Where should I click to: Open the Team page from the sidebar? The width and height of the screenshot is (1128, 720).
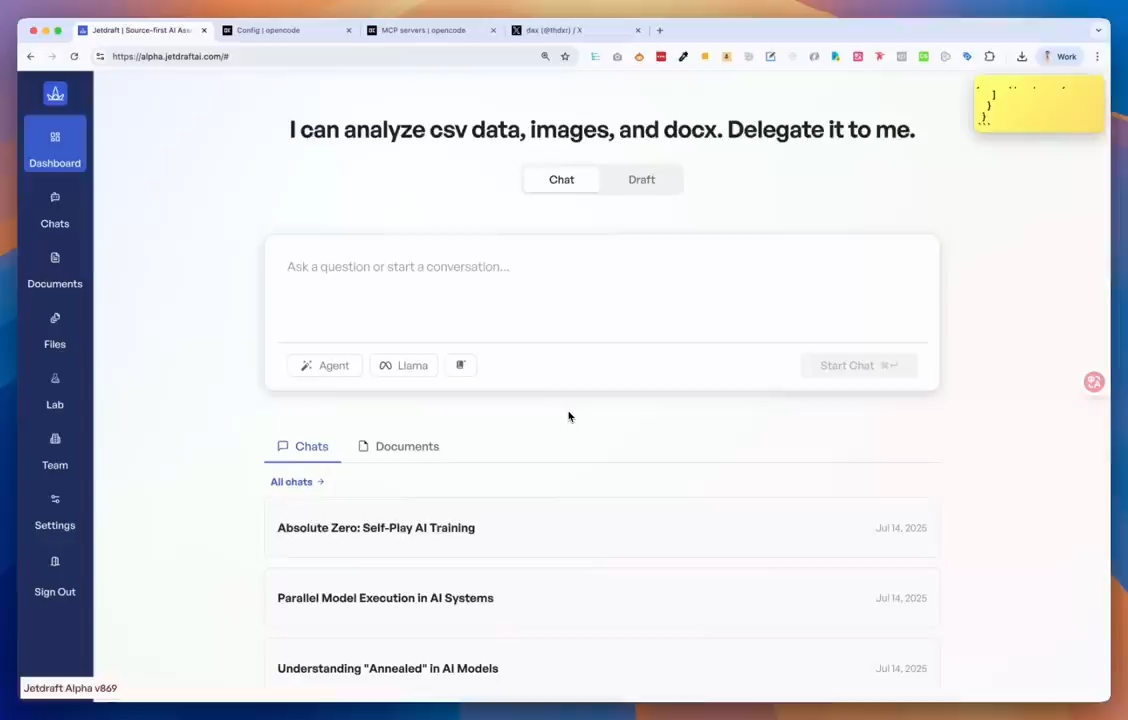(55, 451)
